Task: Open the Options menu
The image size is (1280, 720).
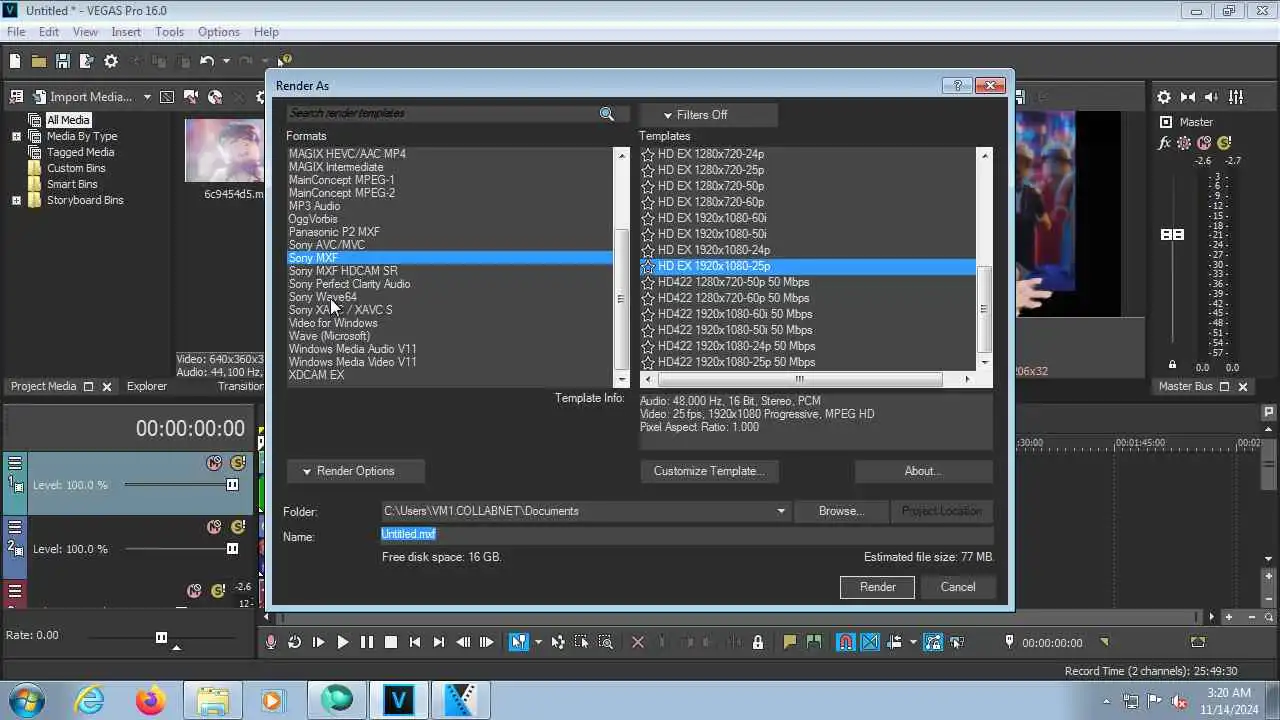Action: click(x=218, y=32)
